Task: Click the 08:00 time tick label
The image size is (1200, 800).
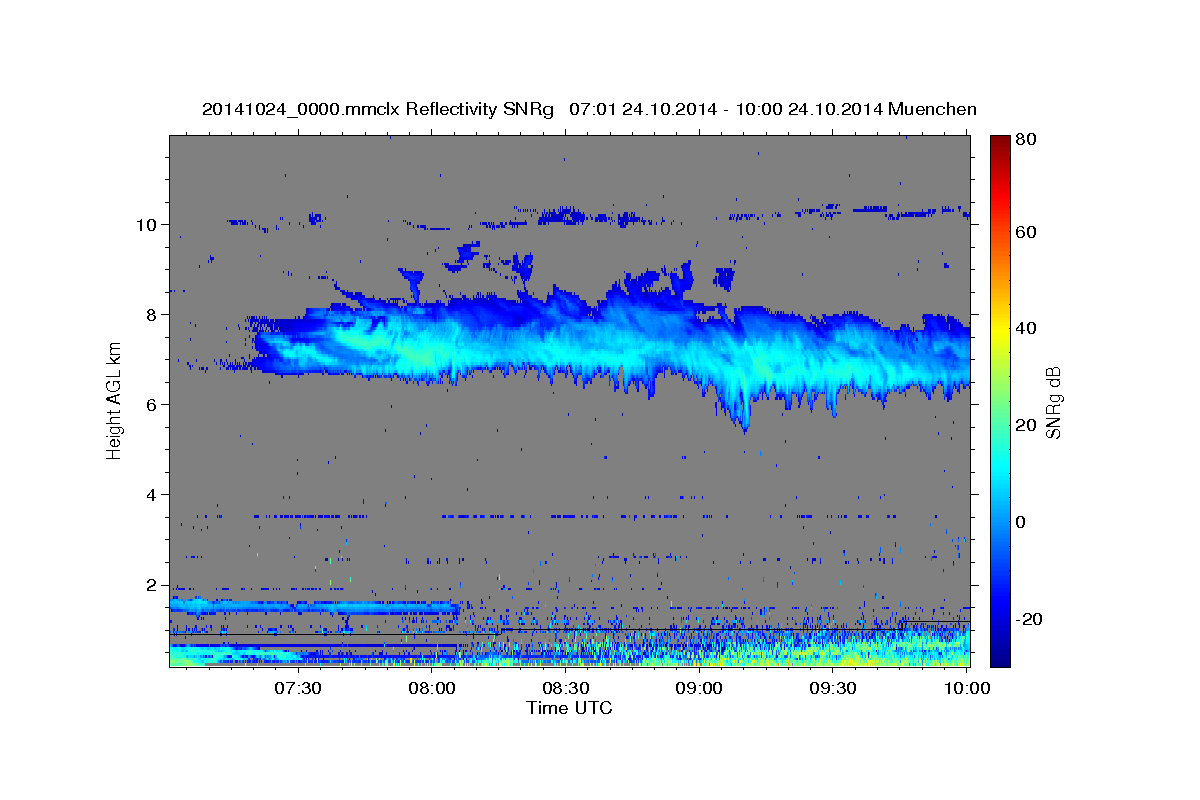Action: coord(432,688)
